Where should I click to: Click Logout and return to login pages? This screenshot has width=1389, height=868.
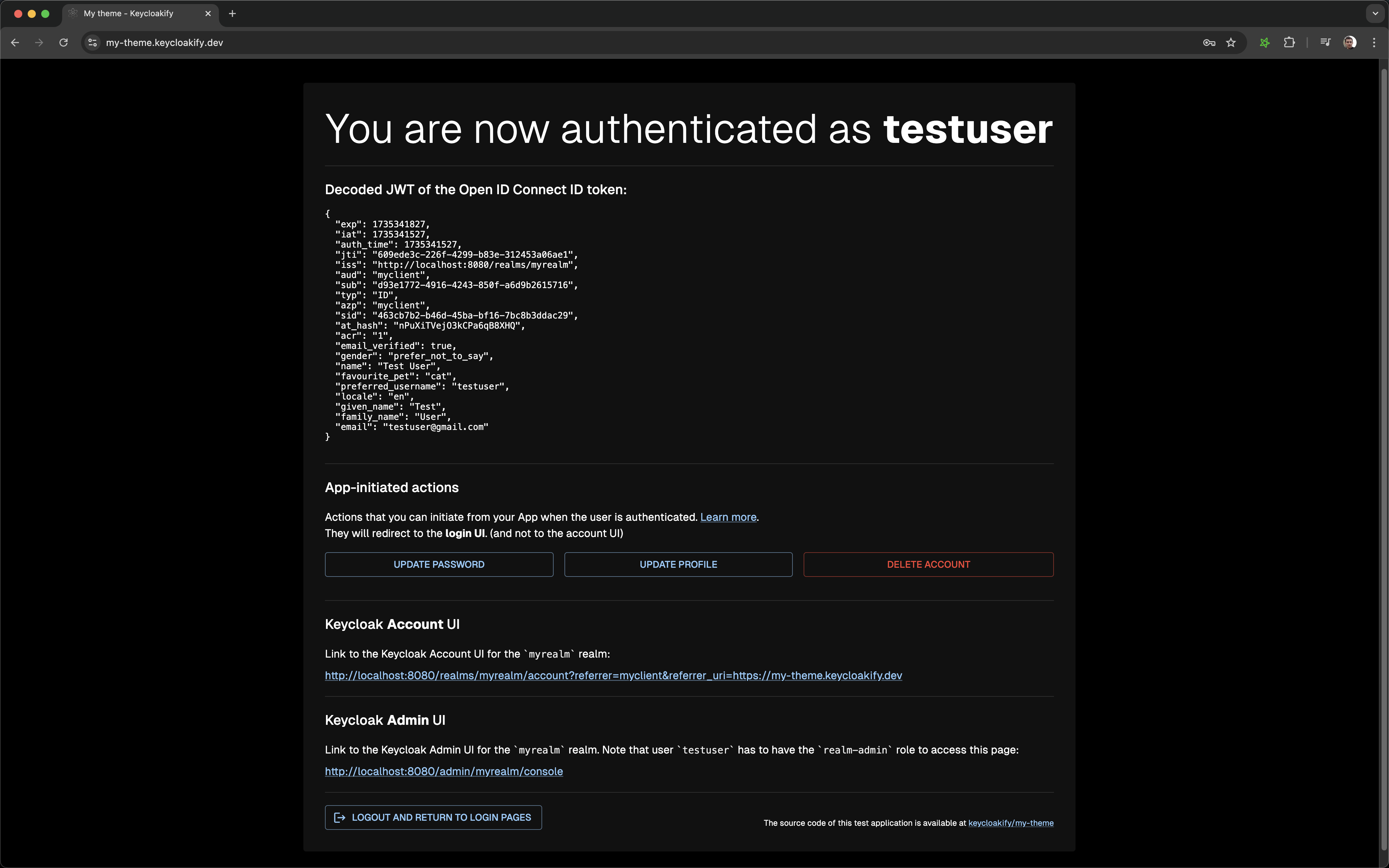pyautogui.click(x=433, y=817)
